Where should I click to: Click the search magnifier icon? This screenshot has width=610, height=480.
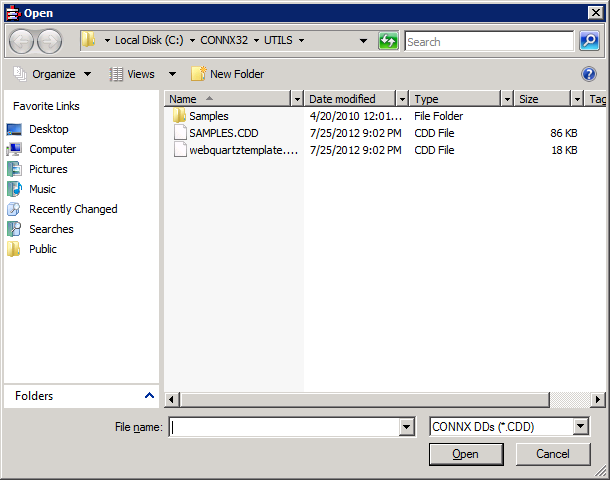(589, 41)
